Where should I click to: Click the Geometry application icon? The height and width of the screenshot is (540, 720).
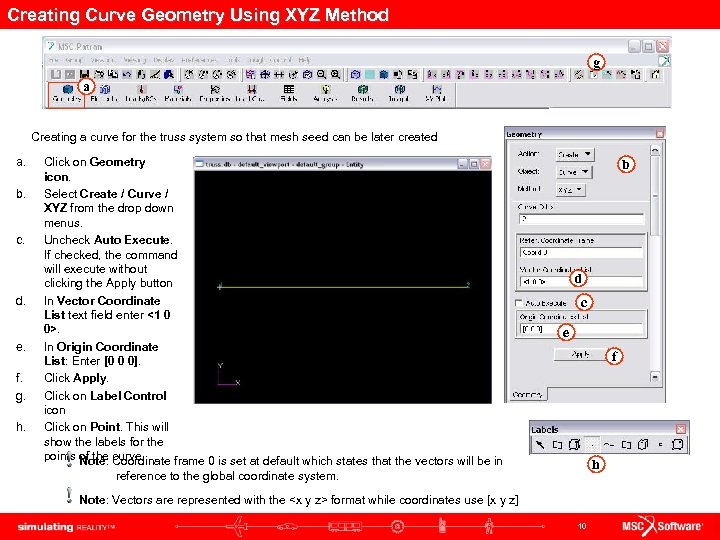pos(67,93)
